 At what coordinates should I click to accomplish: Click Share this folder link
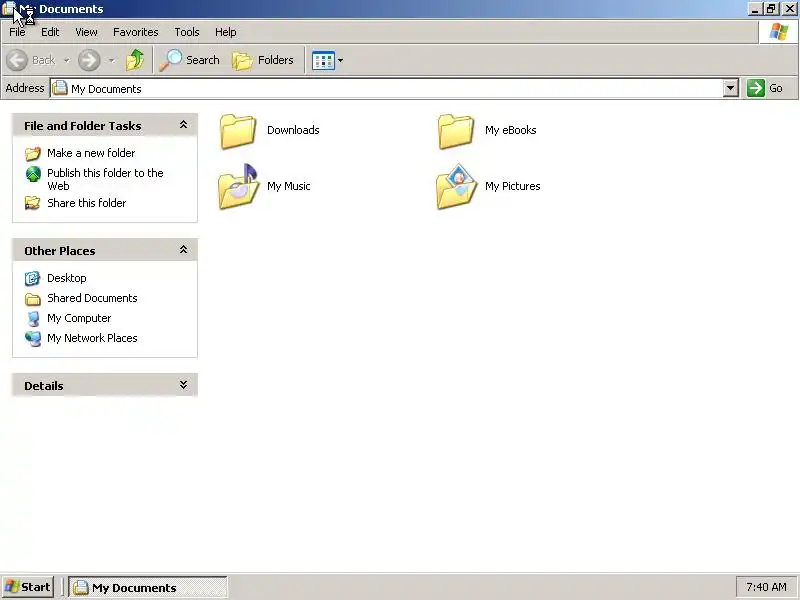click(x=87, y=203)
